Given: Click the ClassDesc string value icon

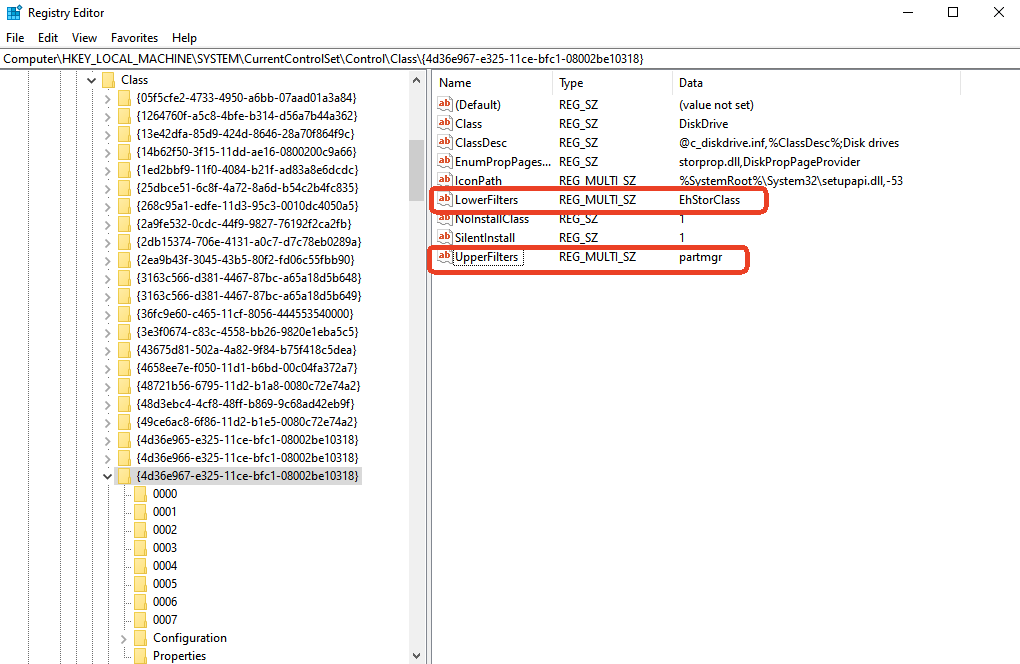Looking at the screenshot, I should [443, 142].
